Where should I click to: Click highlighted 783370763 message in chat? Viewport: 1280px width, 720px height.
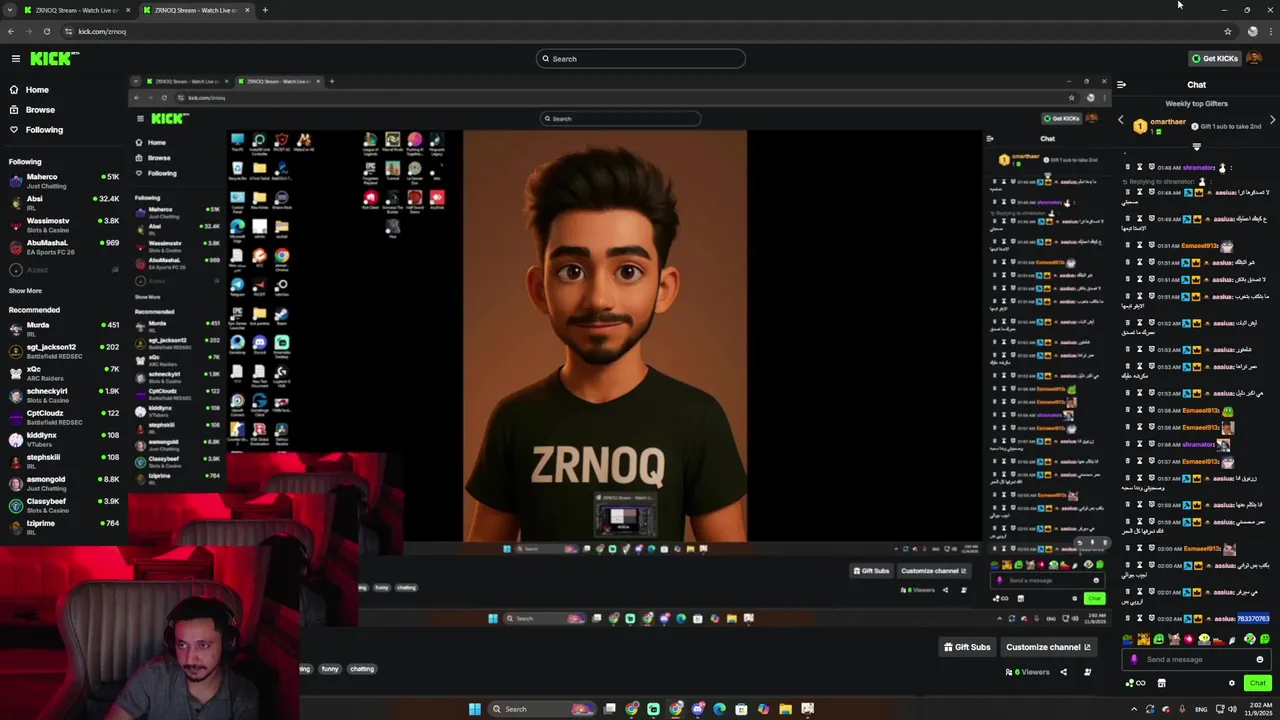coord(1253,619)
